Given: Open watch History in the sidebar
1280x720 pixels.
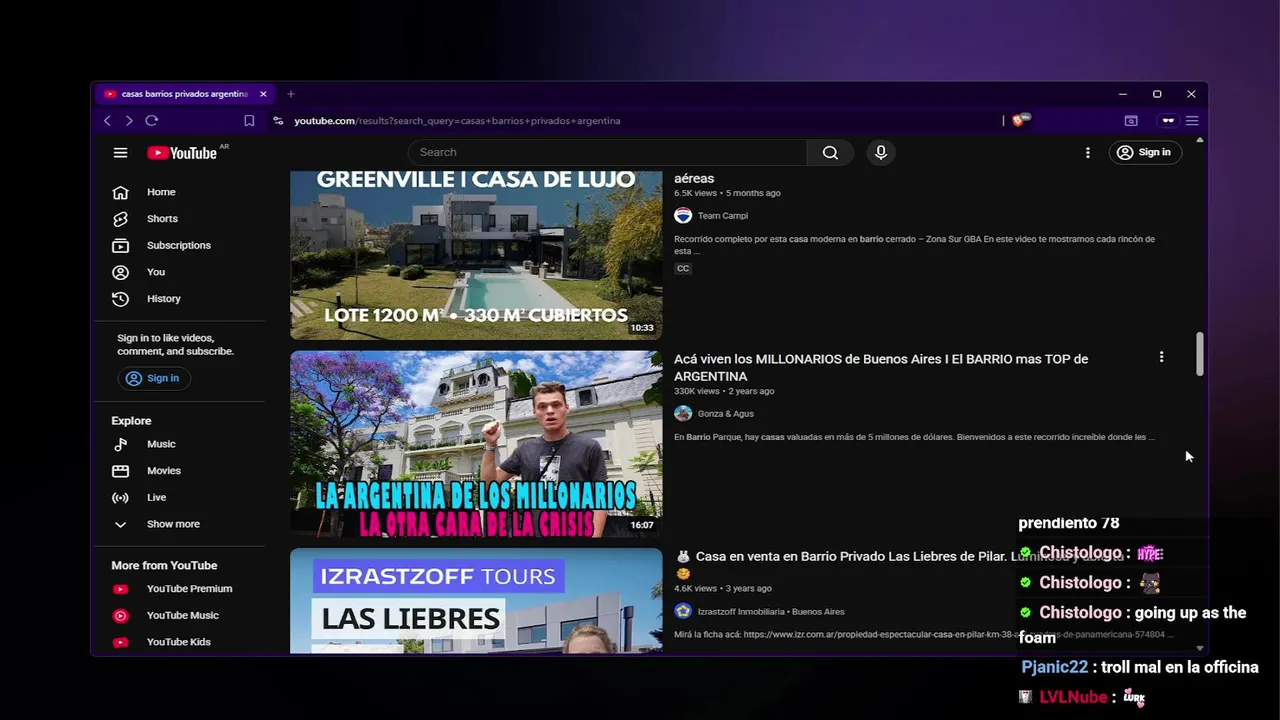Looking at the screenshot, I should click(x=180, y=299).
